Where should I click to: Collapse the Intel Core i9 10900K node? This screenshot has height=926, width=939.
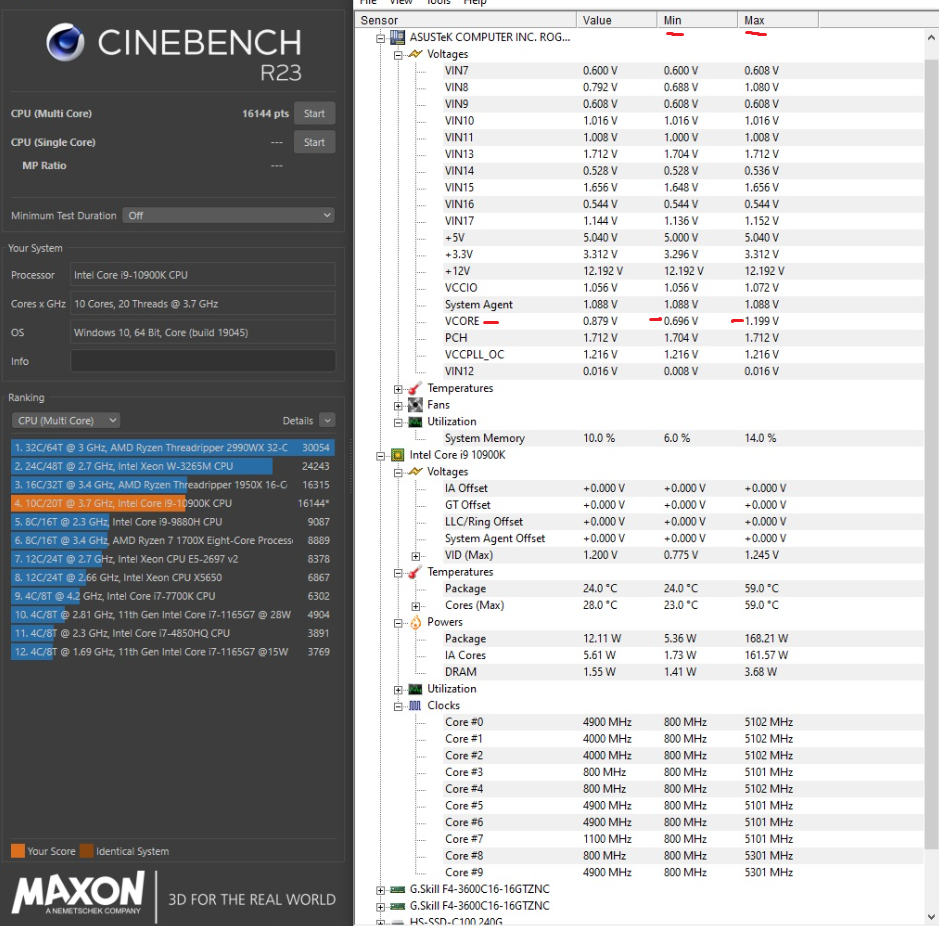[x=380, y=456]
